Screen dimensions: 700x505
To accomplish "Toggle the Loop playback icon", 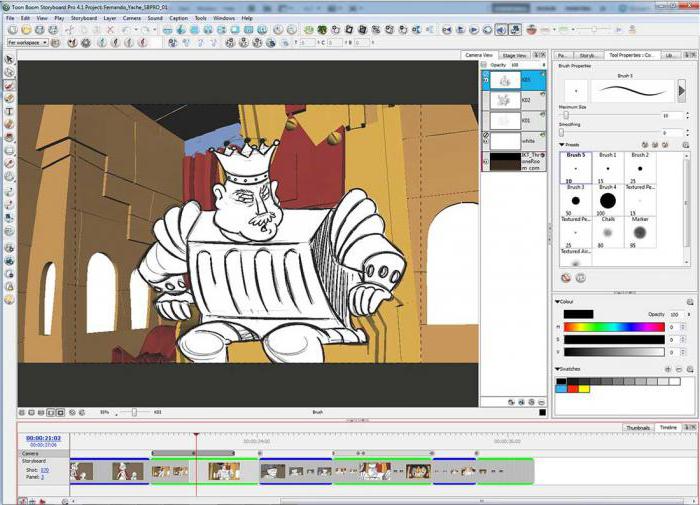I will 488,30.
